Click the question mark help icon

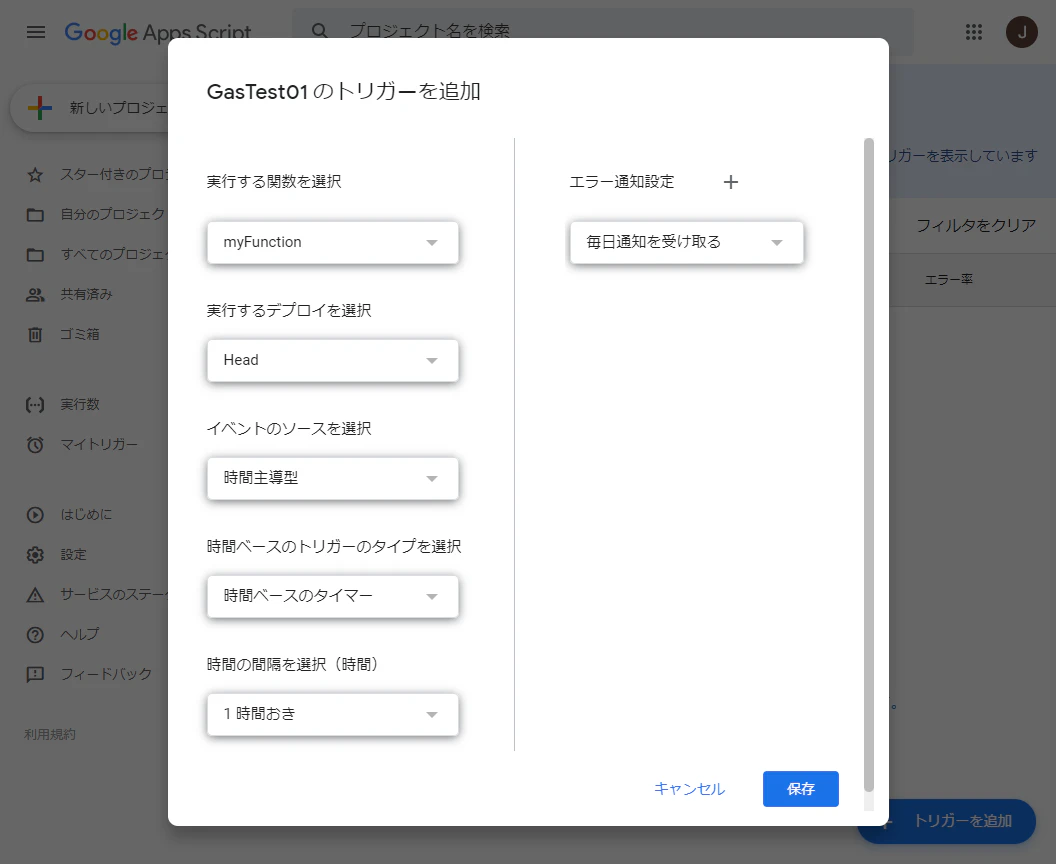pyautogui.click(x=35, y=634)
